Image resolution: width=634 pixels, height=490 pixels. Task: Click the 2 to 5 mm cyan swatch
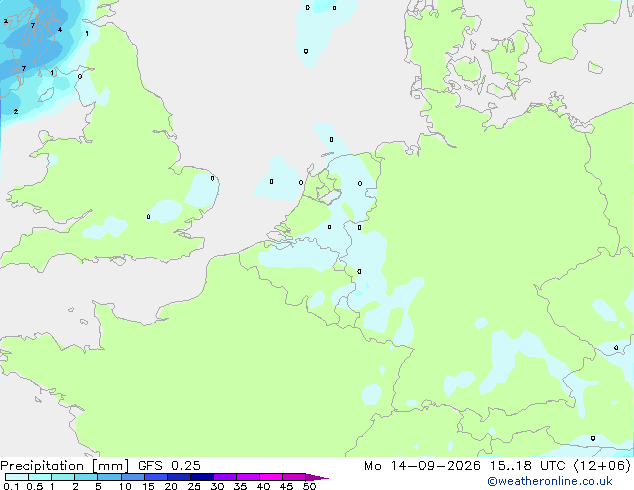[x=86, y=477]
